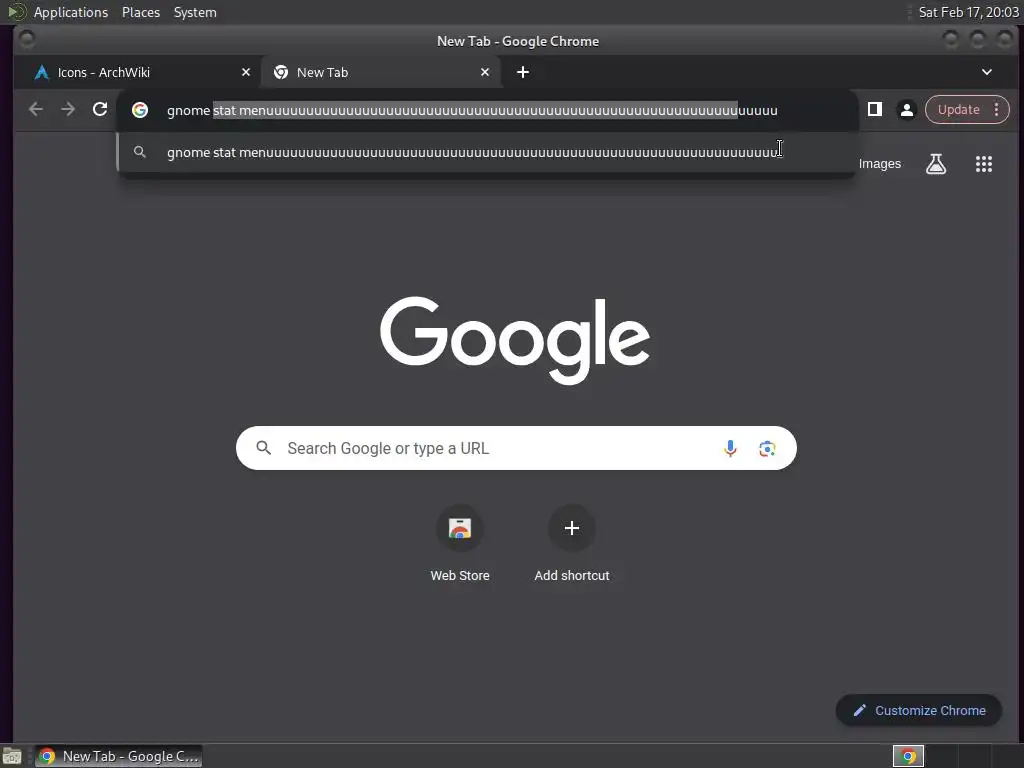
Task: Click the browser back arrow
Action: click(x=36, y=110)
